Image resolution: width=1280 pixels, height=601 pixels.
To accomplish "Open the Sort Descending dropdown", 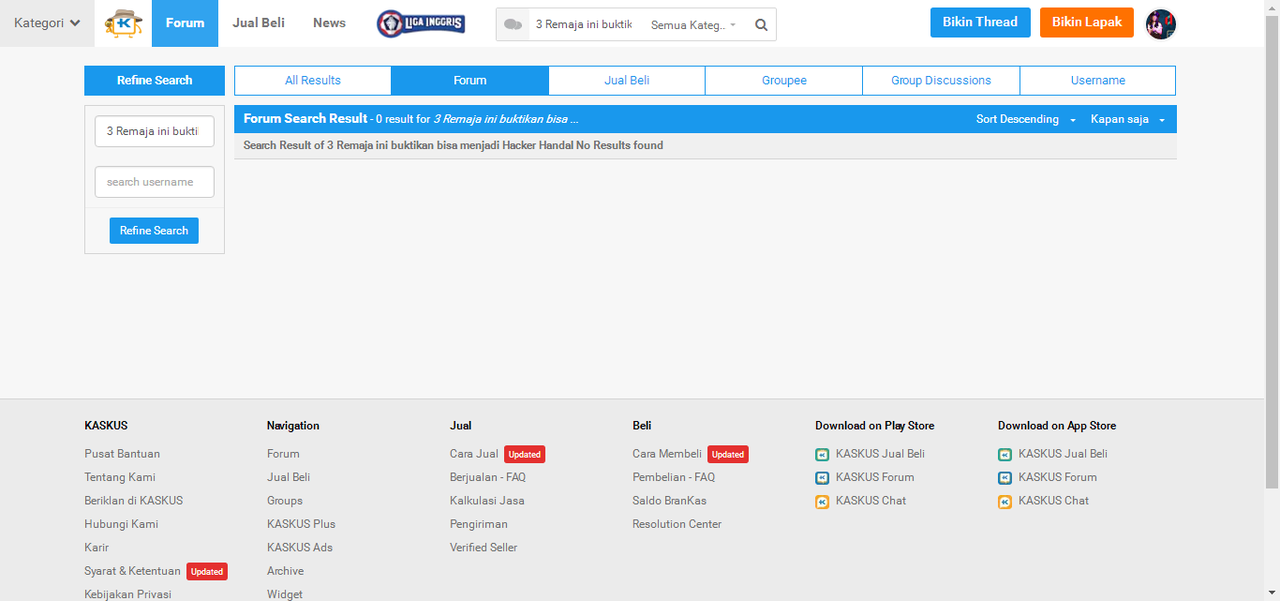I will pos(1026,119).
